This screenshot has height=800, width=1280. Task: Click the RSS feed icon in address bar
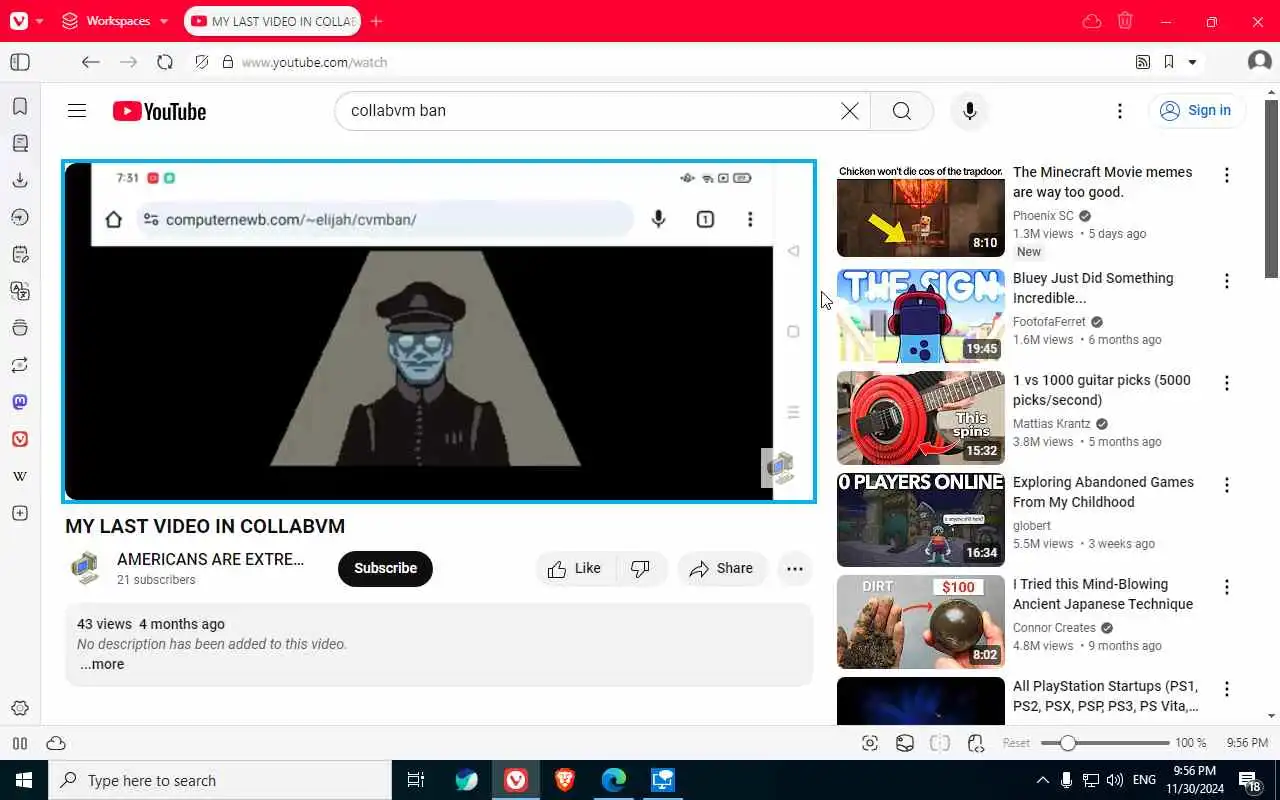(1143, 62)
